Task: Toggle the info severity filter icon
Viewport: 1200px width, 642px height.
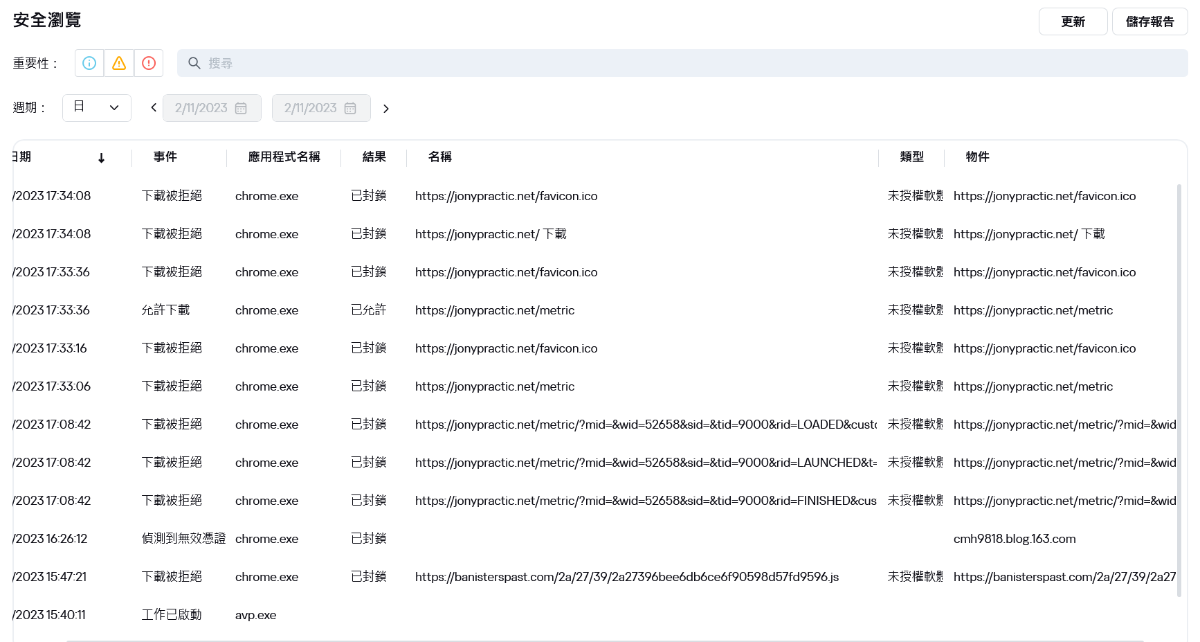Action: pyautogui.click(x=89, y=63)
